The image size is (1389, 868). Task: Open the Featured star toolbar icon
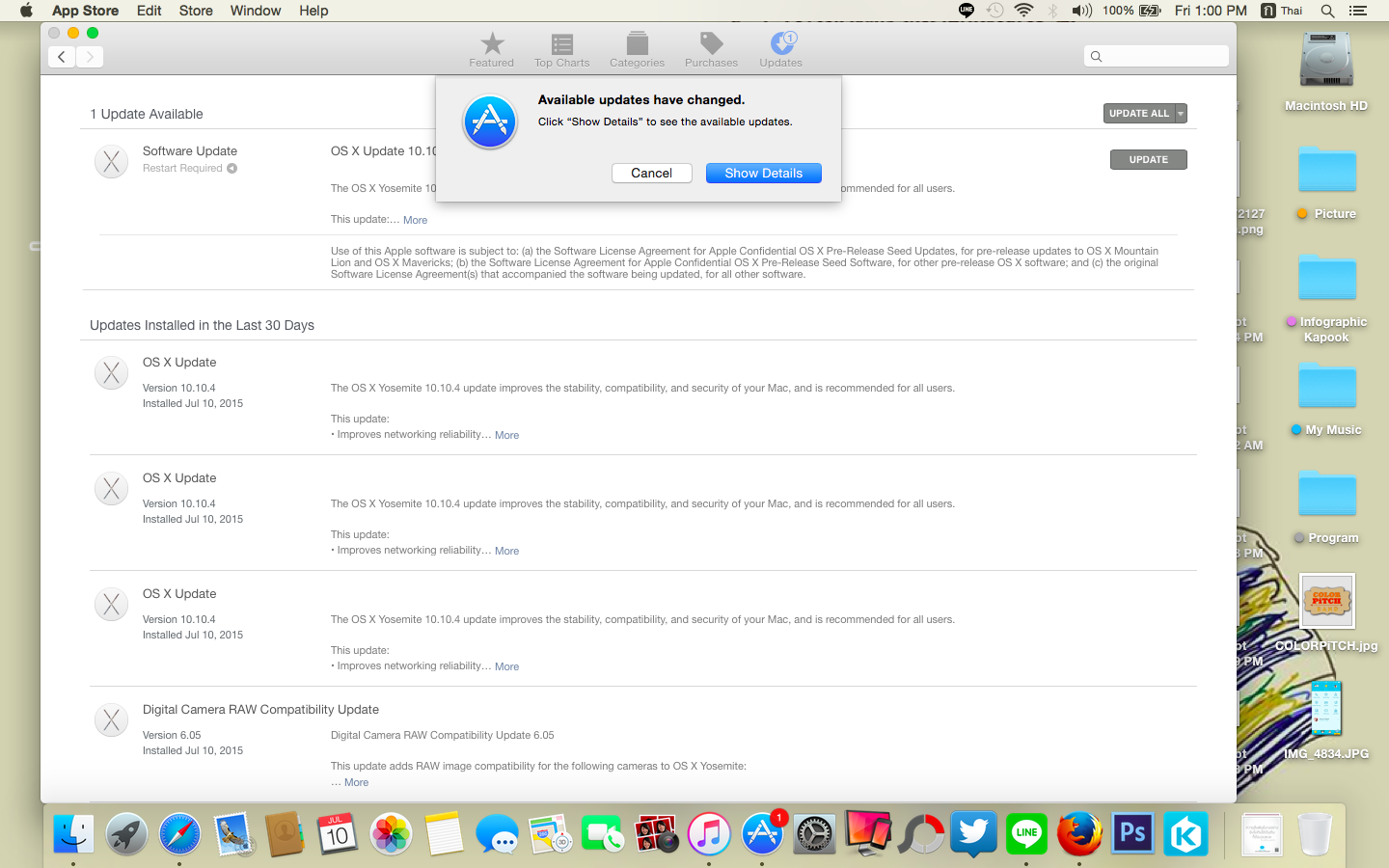492,49
